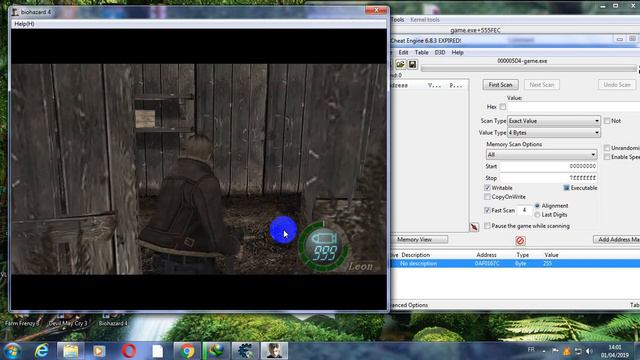Viewport: 640px width, 360px height.
Task: Click the First Scan button
Action: [500, 84]
